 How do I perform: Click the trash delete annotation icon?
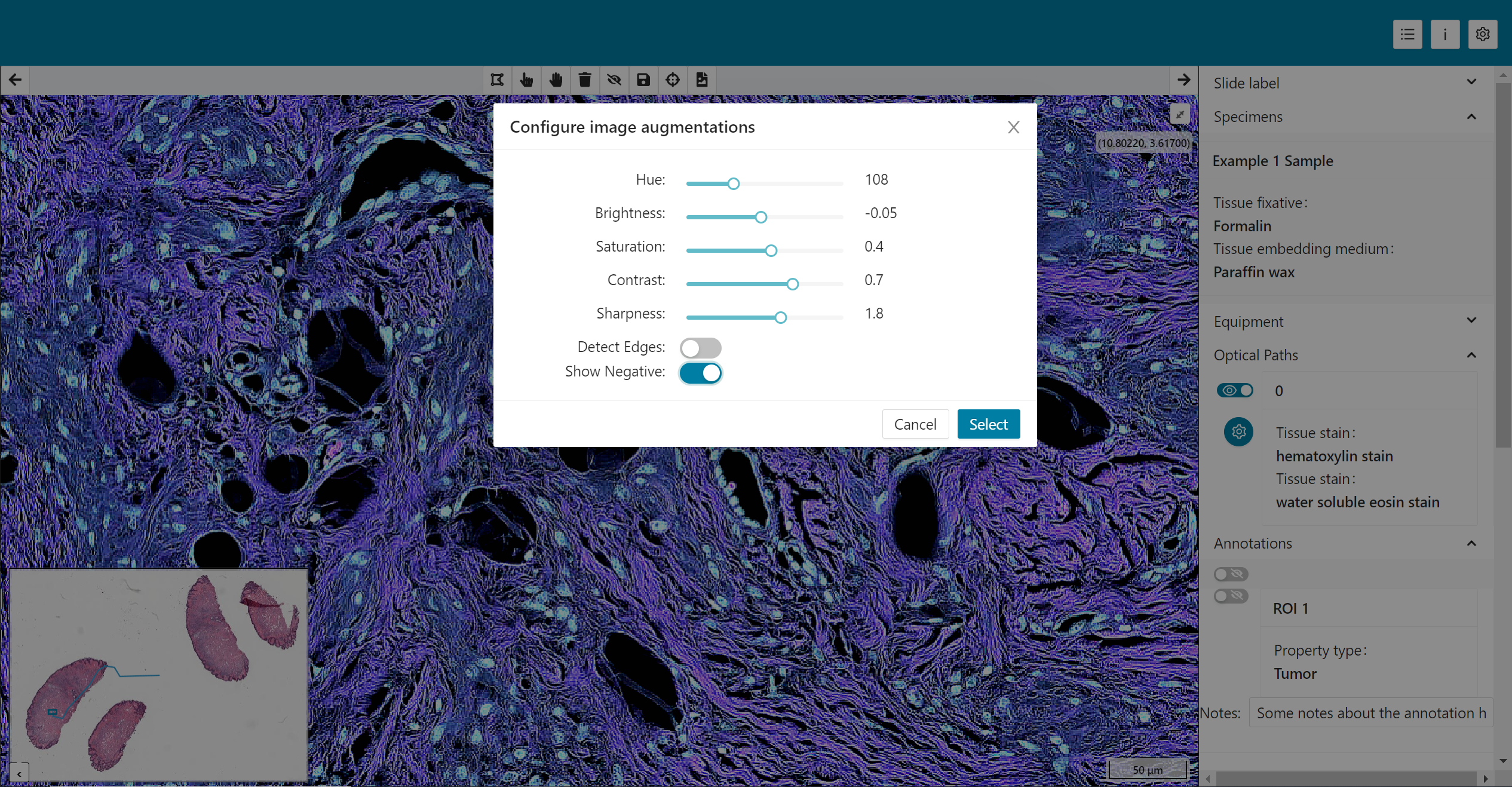click(585, 80)
